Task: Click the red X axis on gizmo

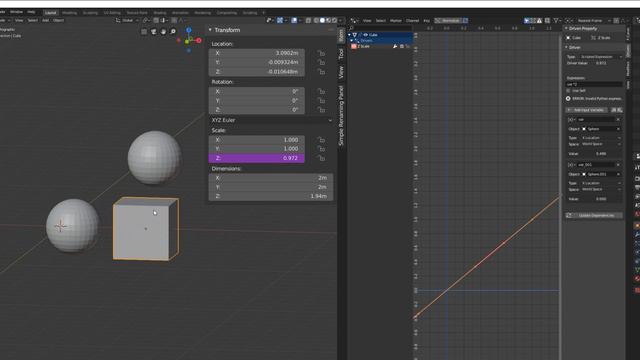Action: click(x=199, y=40)
